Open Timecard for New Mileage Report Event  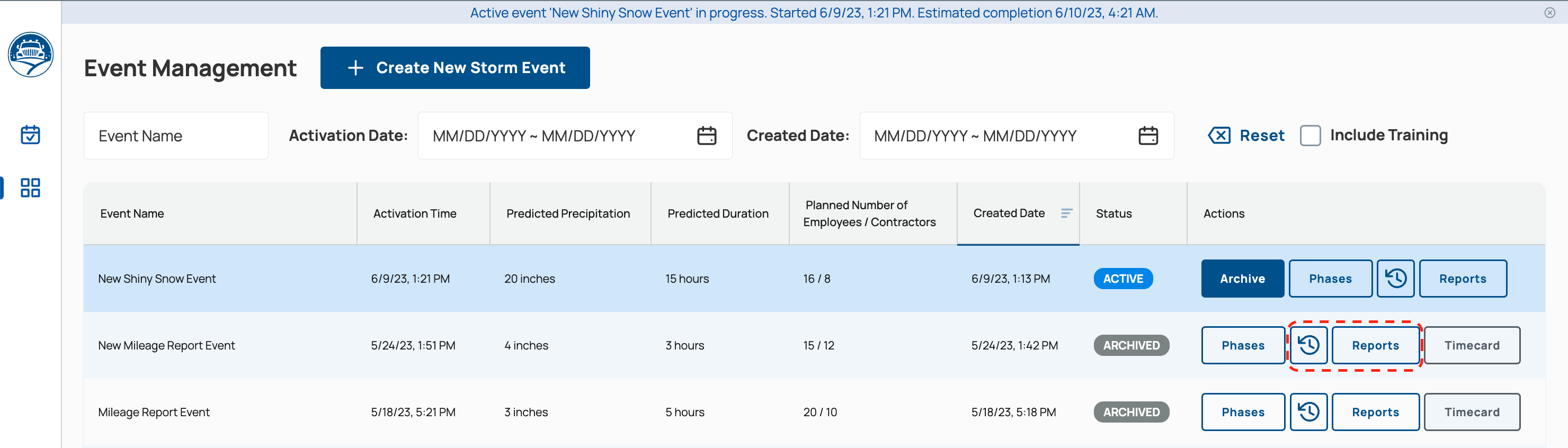(1472, 346)
